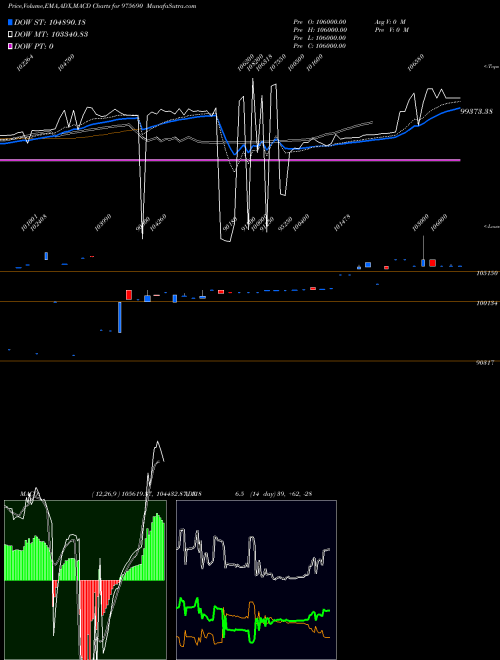Click the ADX '(14 day) 39, +62, -28' label
The image size is (500, 660).
tap(281, 494)
